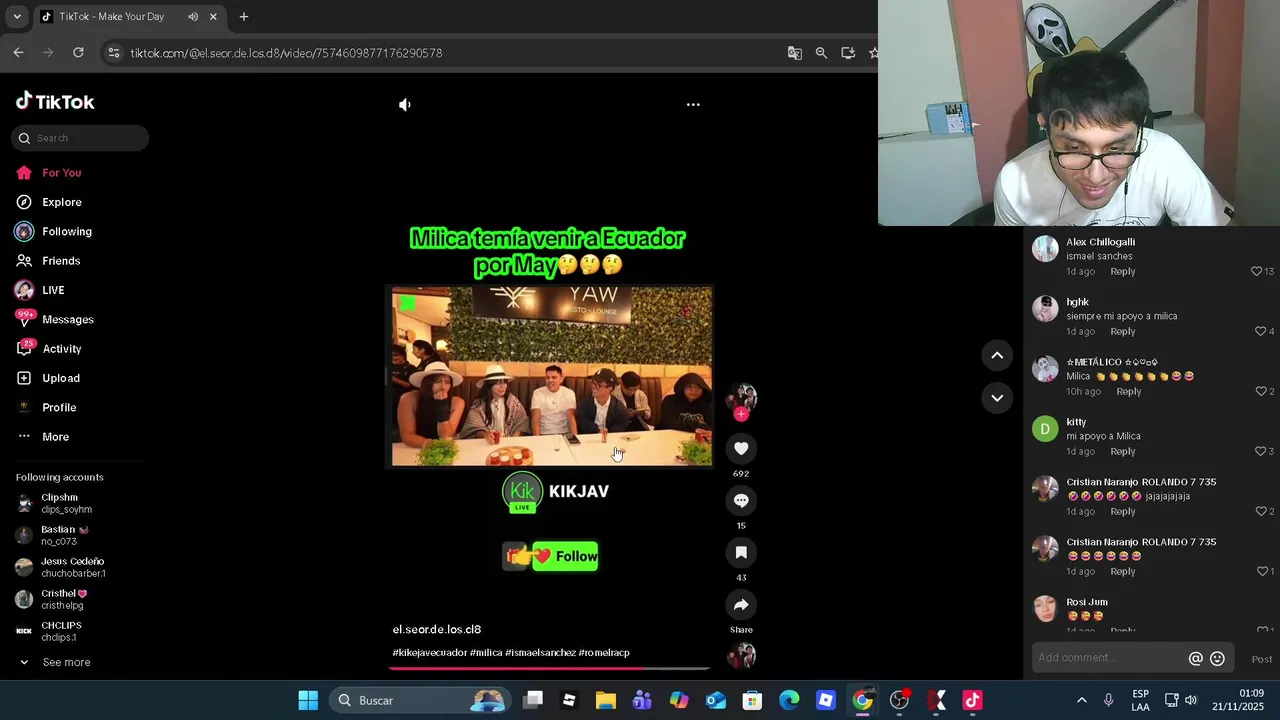Like the METÁLICO comment
Image resolution: width=1280 pixels, height=720 pixels.
click(x=1261, y=391)
